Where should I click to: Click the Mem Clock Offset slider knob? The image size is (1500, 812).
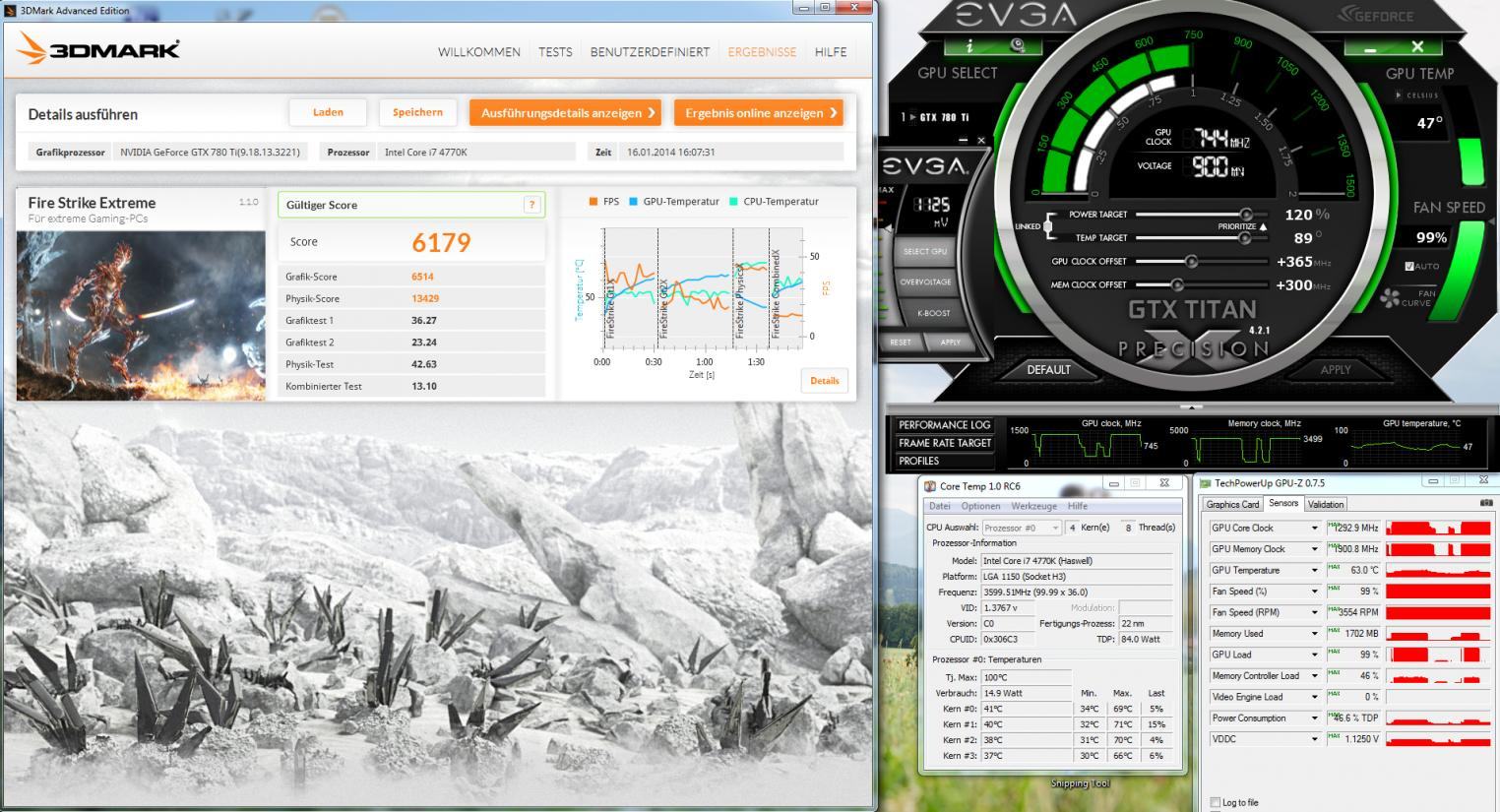point(1177,285)
